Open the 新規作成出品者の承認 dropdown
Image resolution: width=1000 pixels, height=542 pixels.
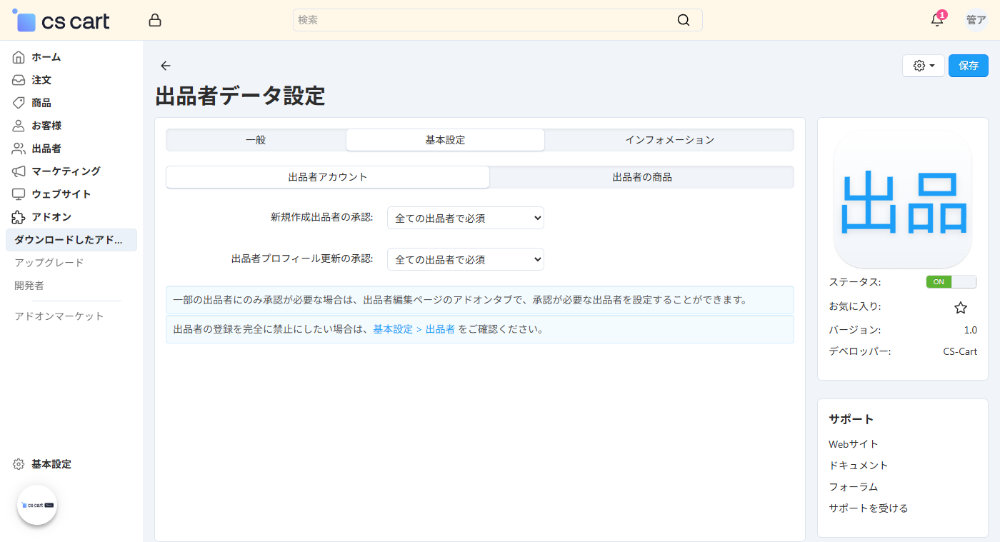(x=466, y=218)
